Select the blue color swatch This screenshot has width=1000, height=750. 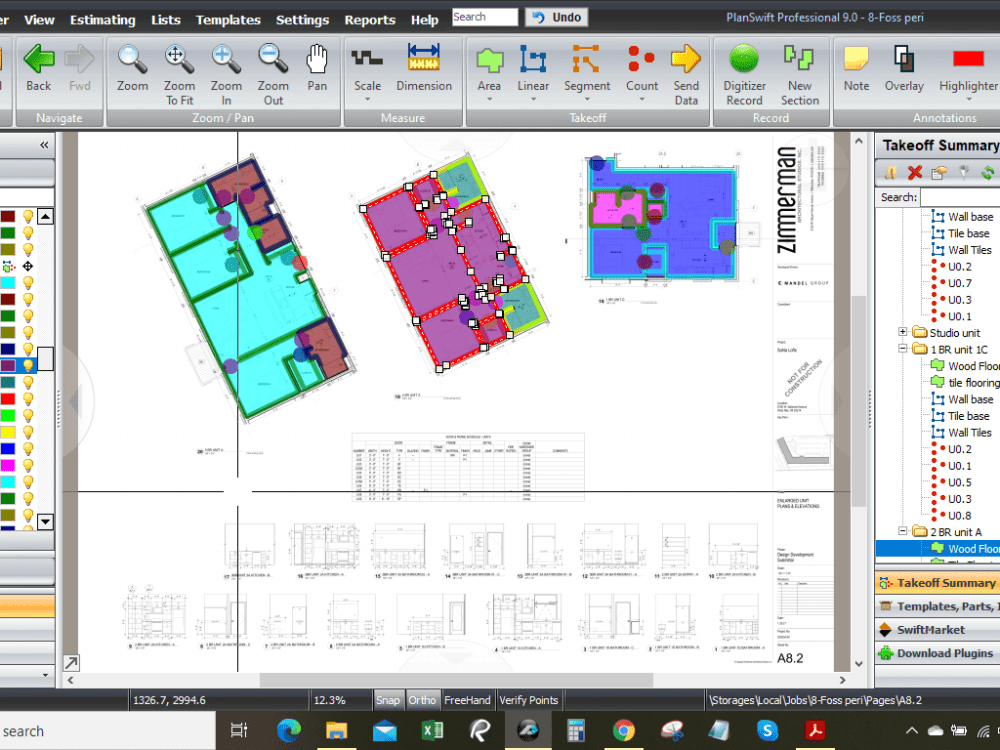pyautogui.click(x=8, y=448)
